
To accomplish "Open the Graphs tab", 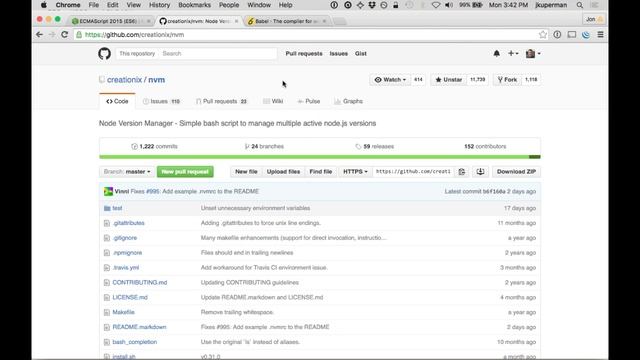I will [x=349, y=101].
